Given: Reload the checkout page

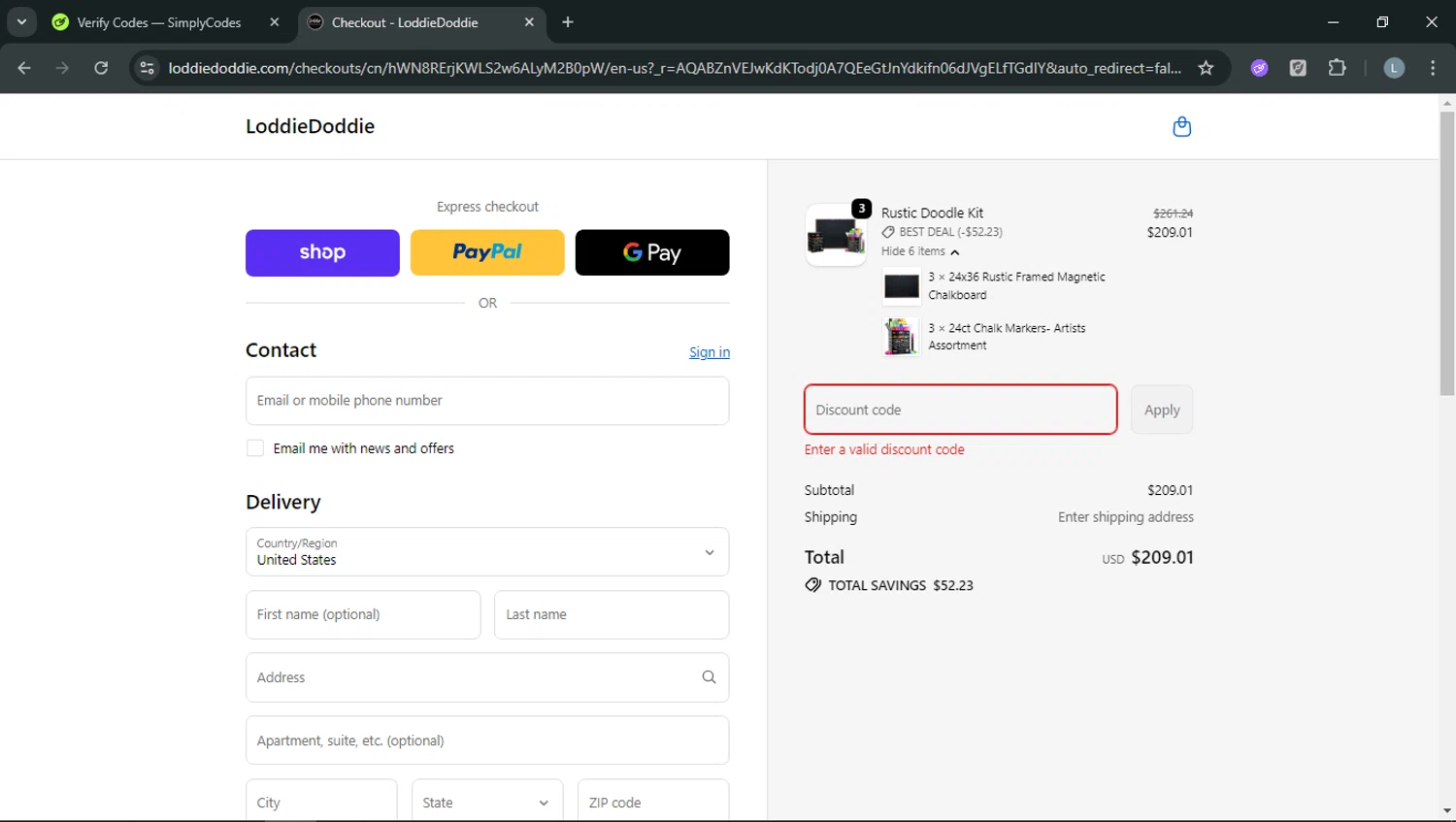Looking at the screenshot, I should tap(101, 68).
